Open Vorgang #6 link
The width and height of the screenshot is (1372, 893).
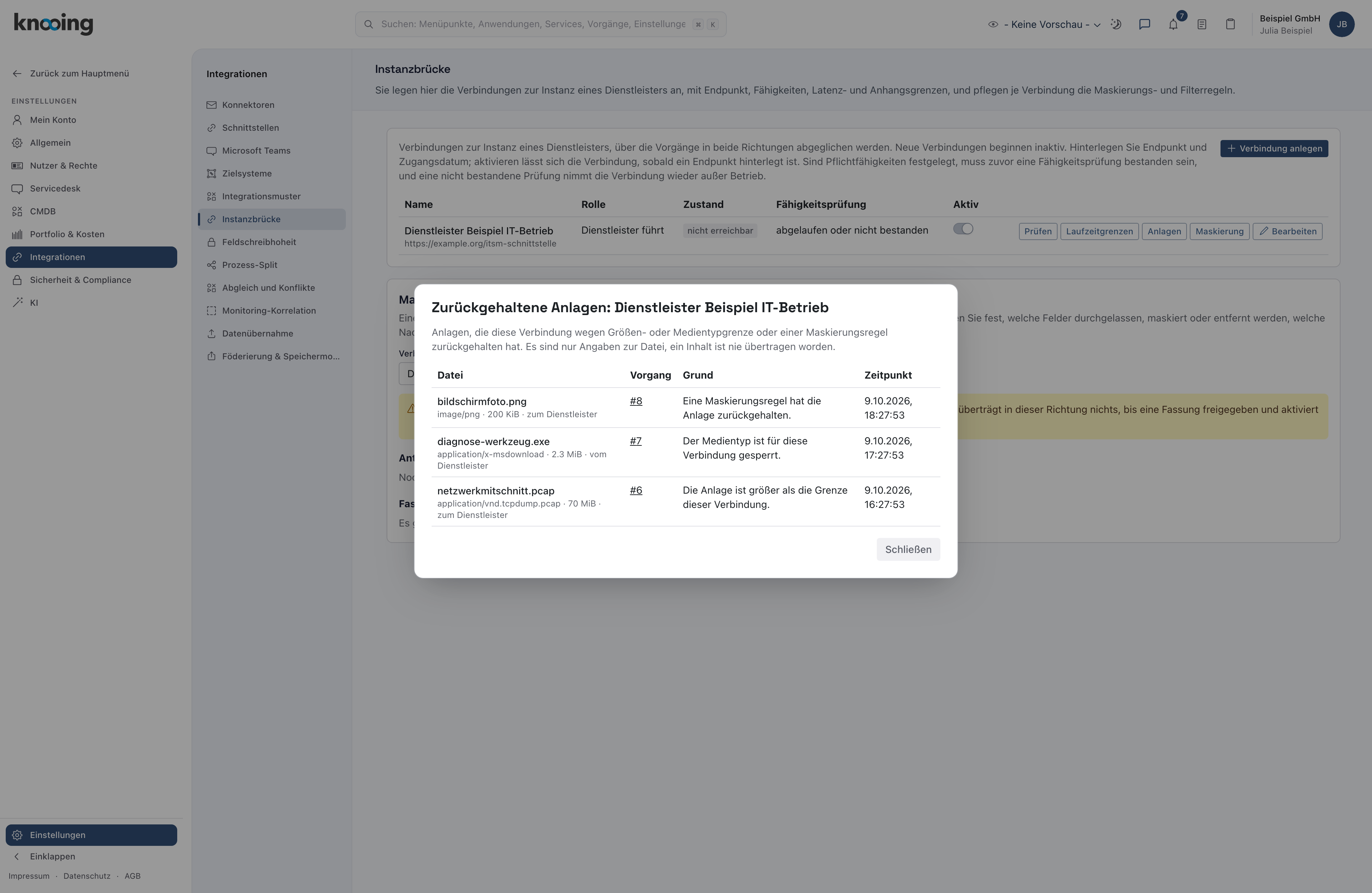click(636, 490)
